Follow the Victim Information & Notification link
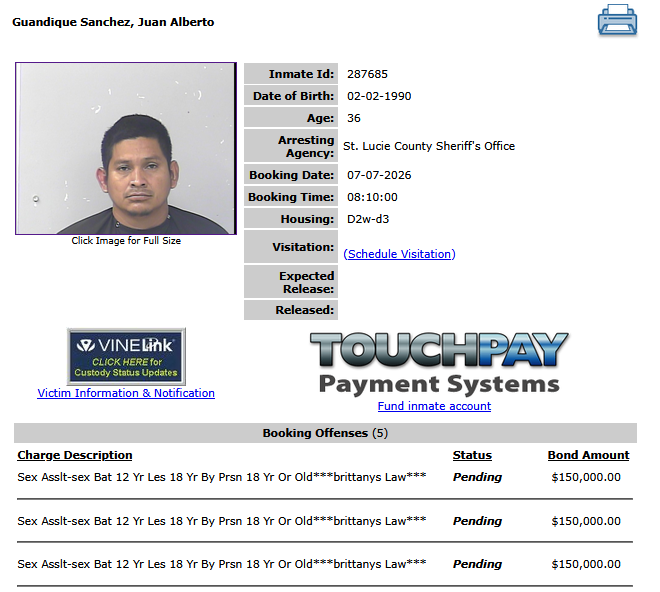Viewport: 660px width, 592px height. click(x=126, y=393)
